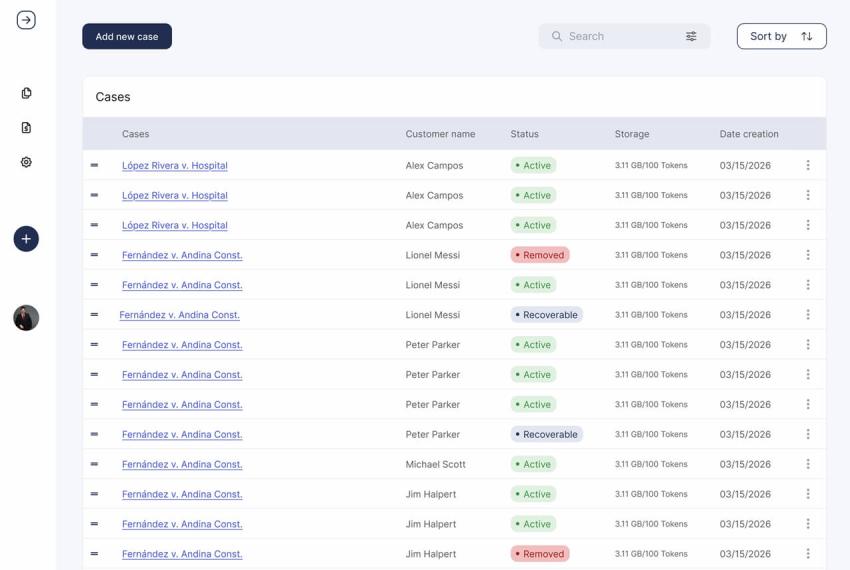This screenshot has height=570, width=850.
Task: Open the Sort by dropdown
Action: (x=781, y=36)
